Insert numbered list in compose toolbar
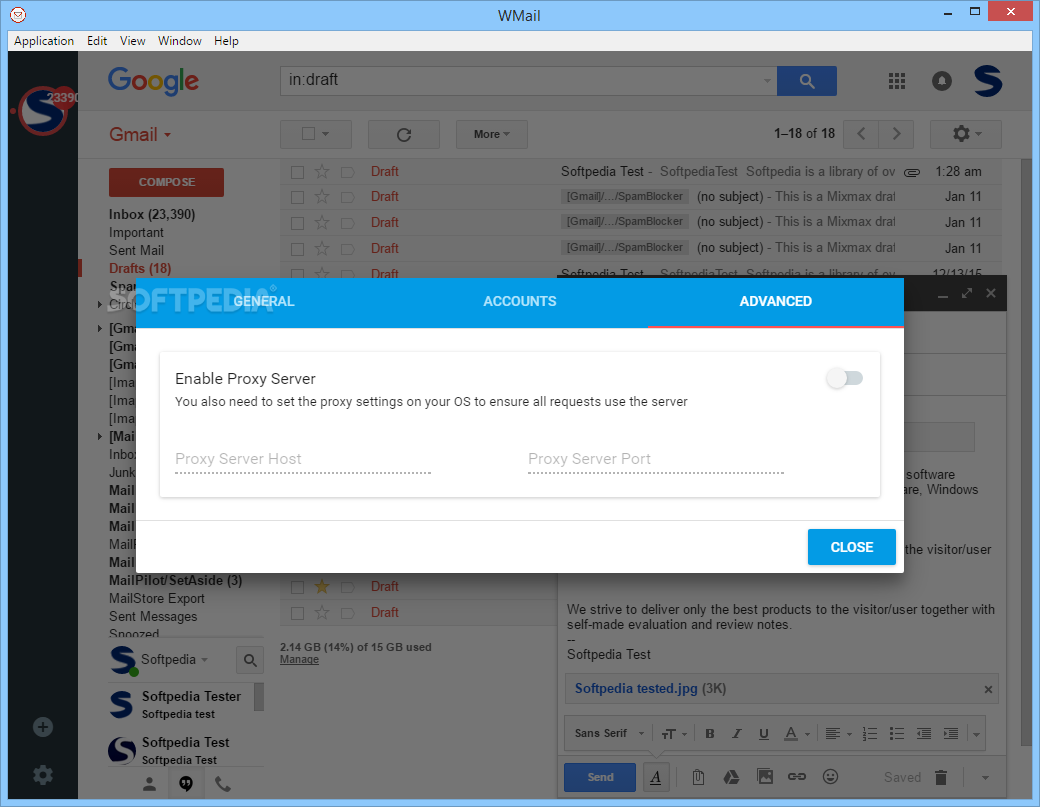Screen dimensions: 1040x807 [870, 733]
